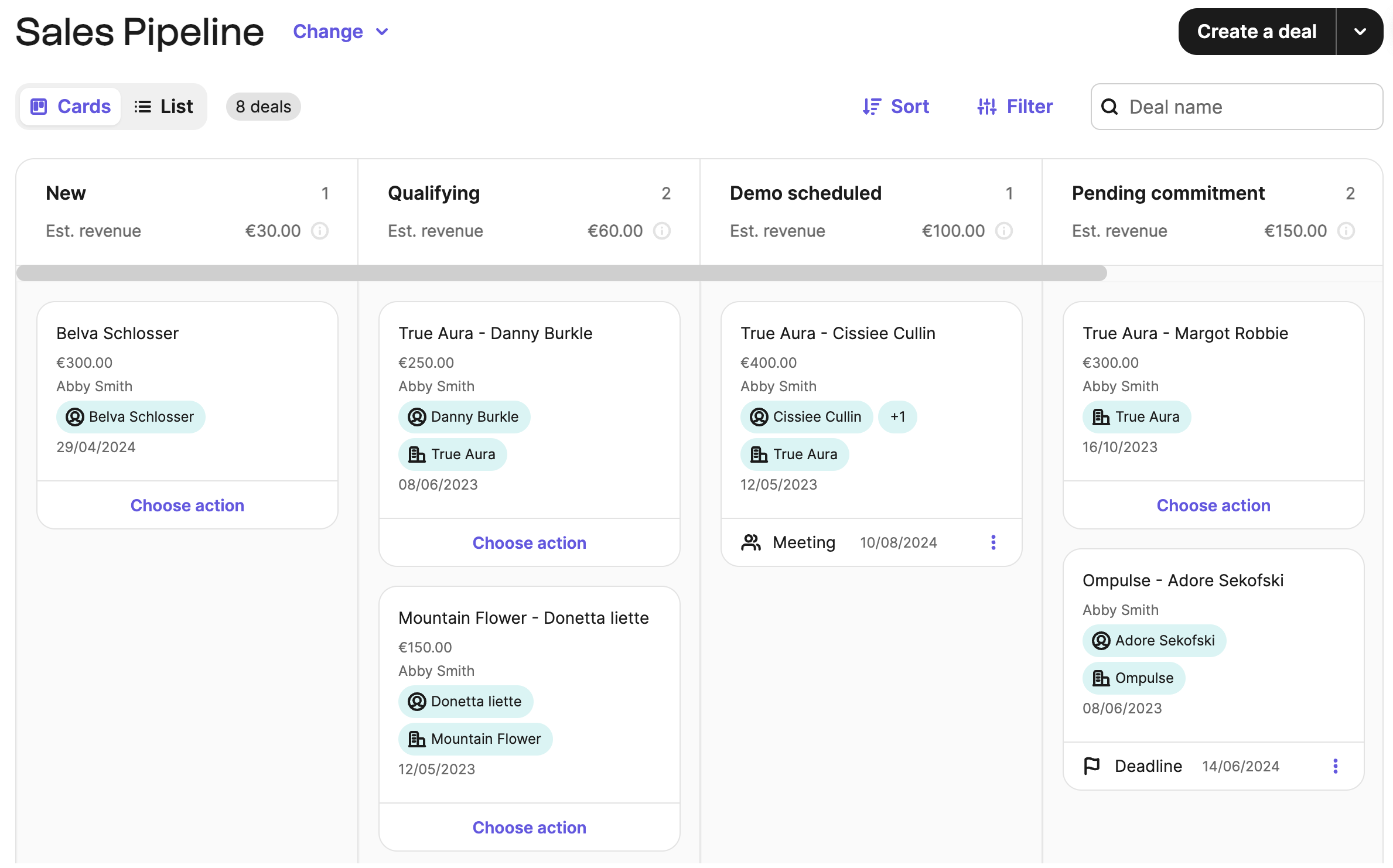Choose action on the True Aura - Margot Robbie deal
Image resolution: width=1393 pixels, height=868 pixels.
[x=1214, y=505]
